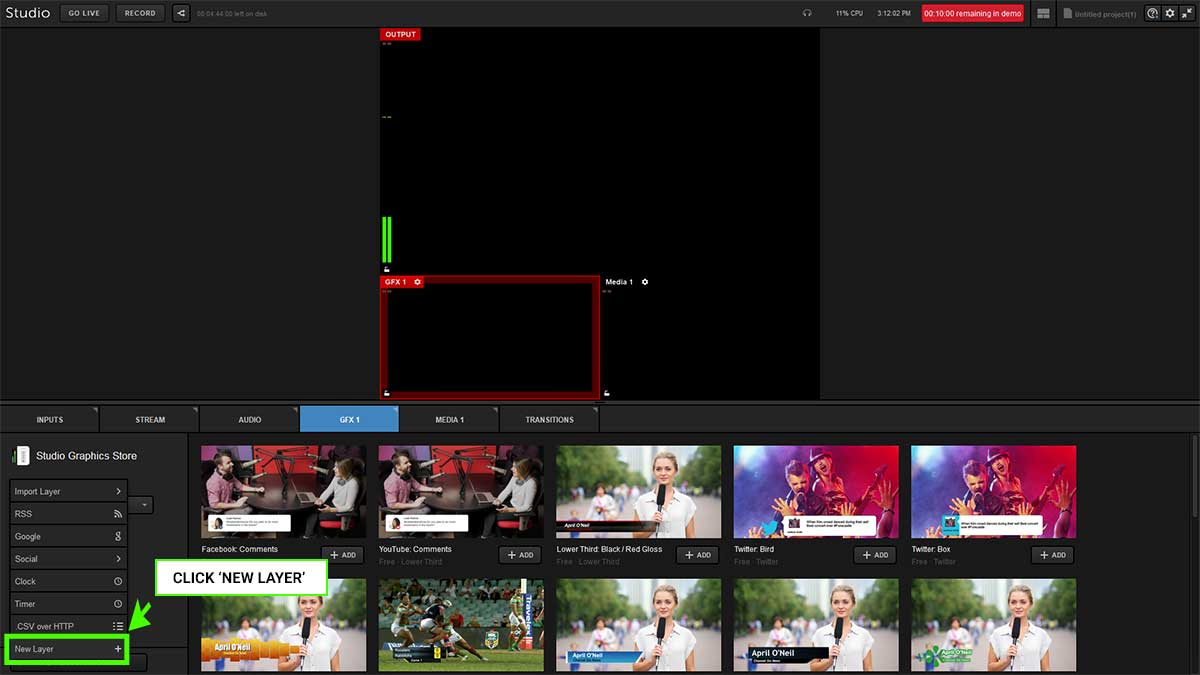The width and height of the screenshot is (1200, 675).
Task: Click the Studio Graphics Store logo icon
Action: click(x=21, y=456)
